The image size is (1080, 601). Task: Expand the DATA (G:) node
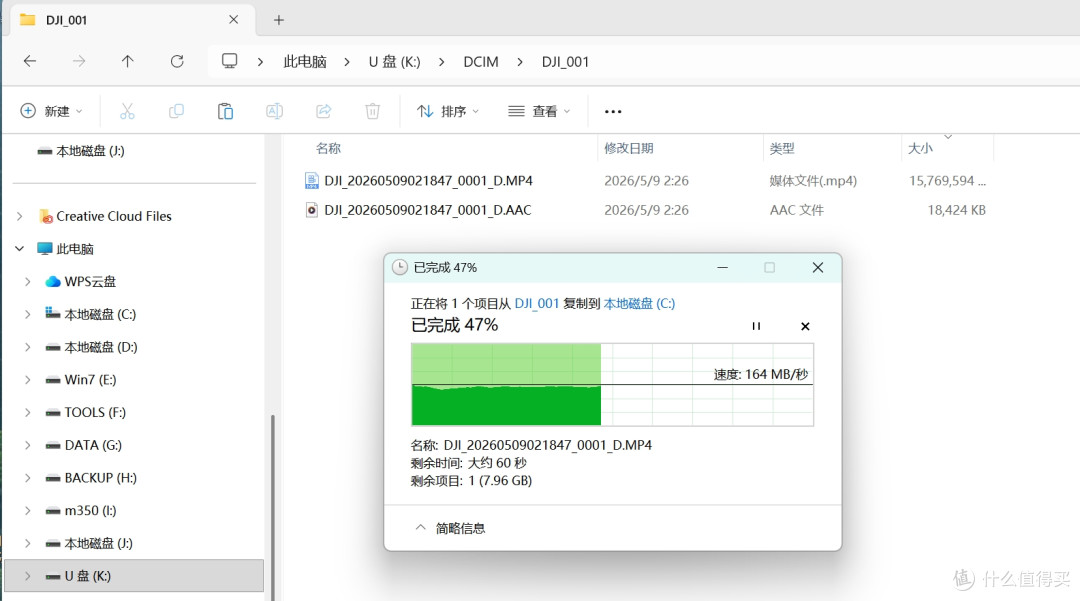click(28, 445)
